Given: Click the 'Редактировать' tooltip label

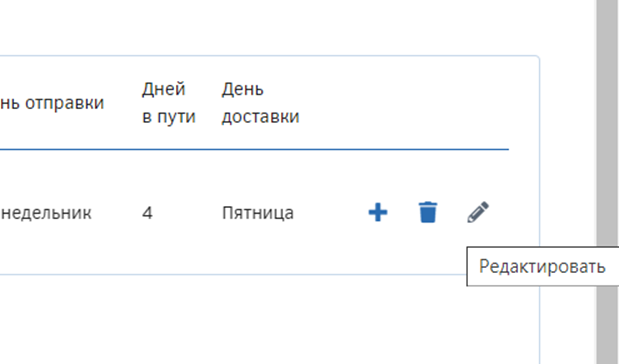Looking at the screenshot, I should 542,266.
